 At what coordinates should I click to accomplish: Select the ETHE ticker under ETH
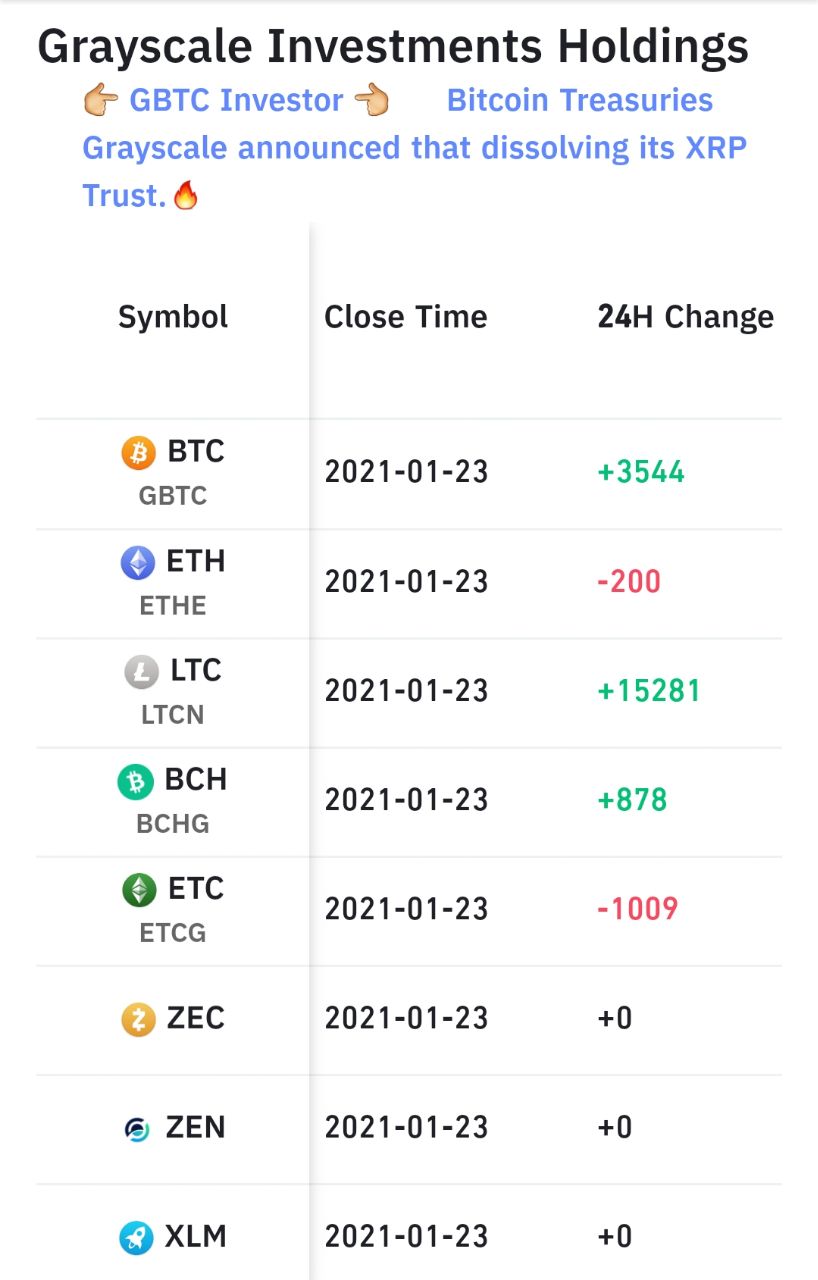pos(173,606)
